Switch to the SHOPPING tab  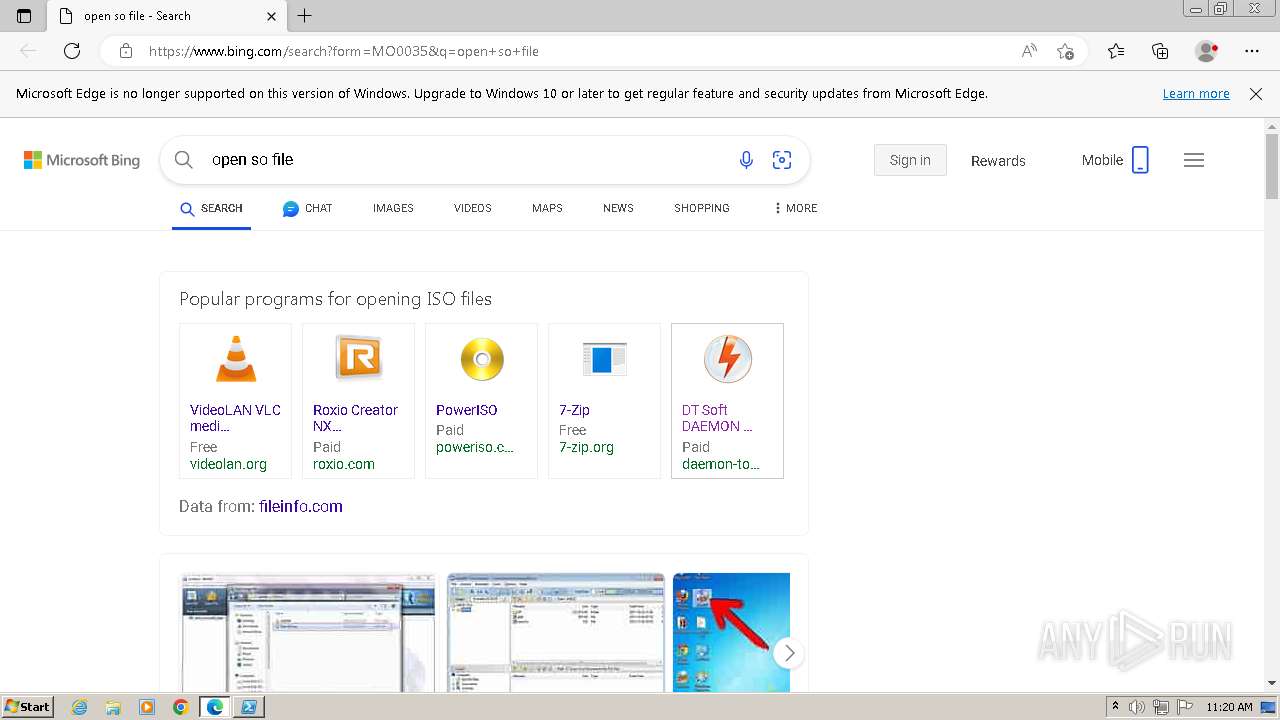point(701,208)
